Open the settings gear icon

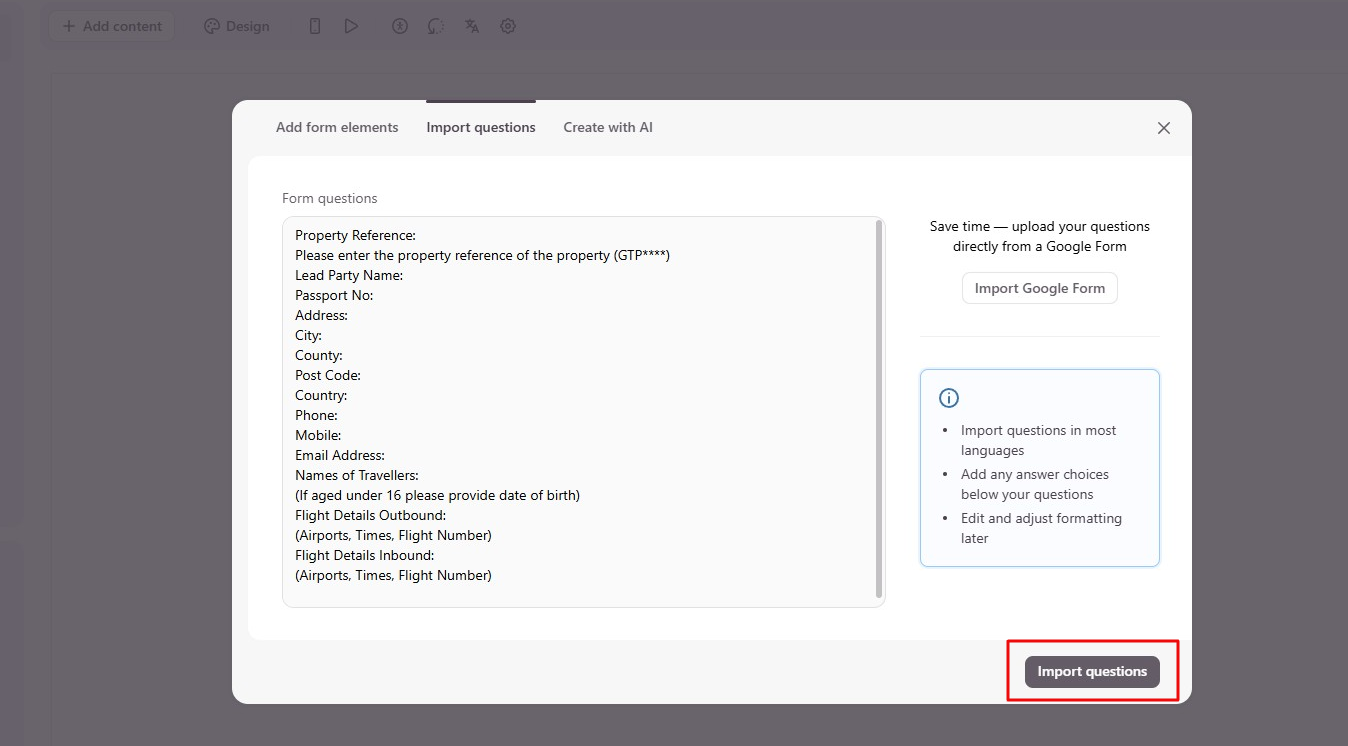[508, 26]
